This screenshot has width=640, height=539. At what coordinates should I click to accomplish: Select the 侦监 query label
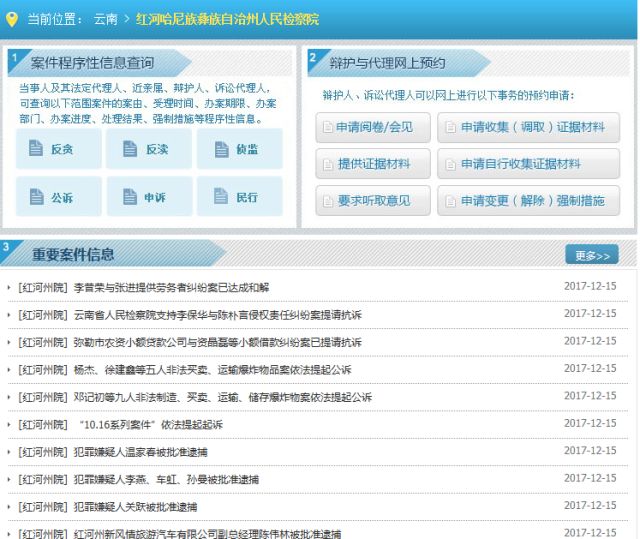click(247, 149)
